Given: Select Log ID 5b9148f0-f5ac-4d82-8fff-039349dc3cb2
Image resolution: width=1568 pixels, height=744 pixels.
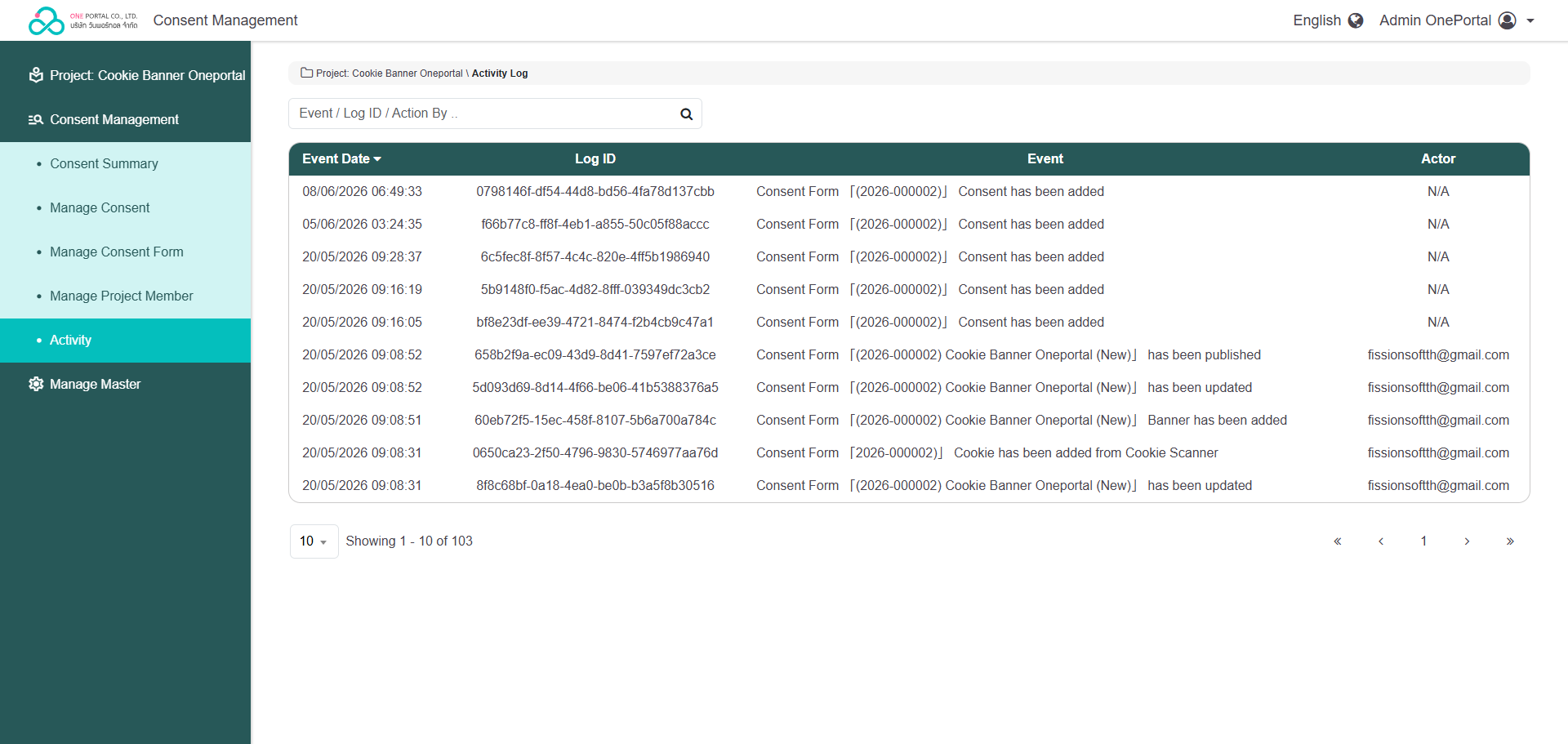Looking at the screenshot, I should (595, 290).
